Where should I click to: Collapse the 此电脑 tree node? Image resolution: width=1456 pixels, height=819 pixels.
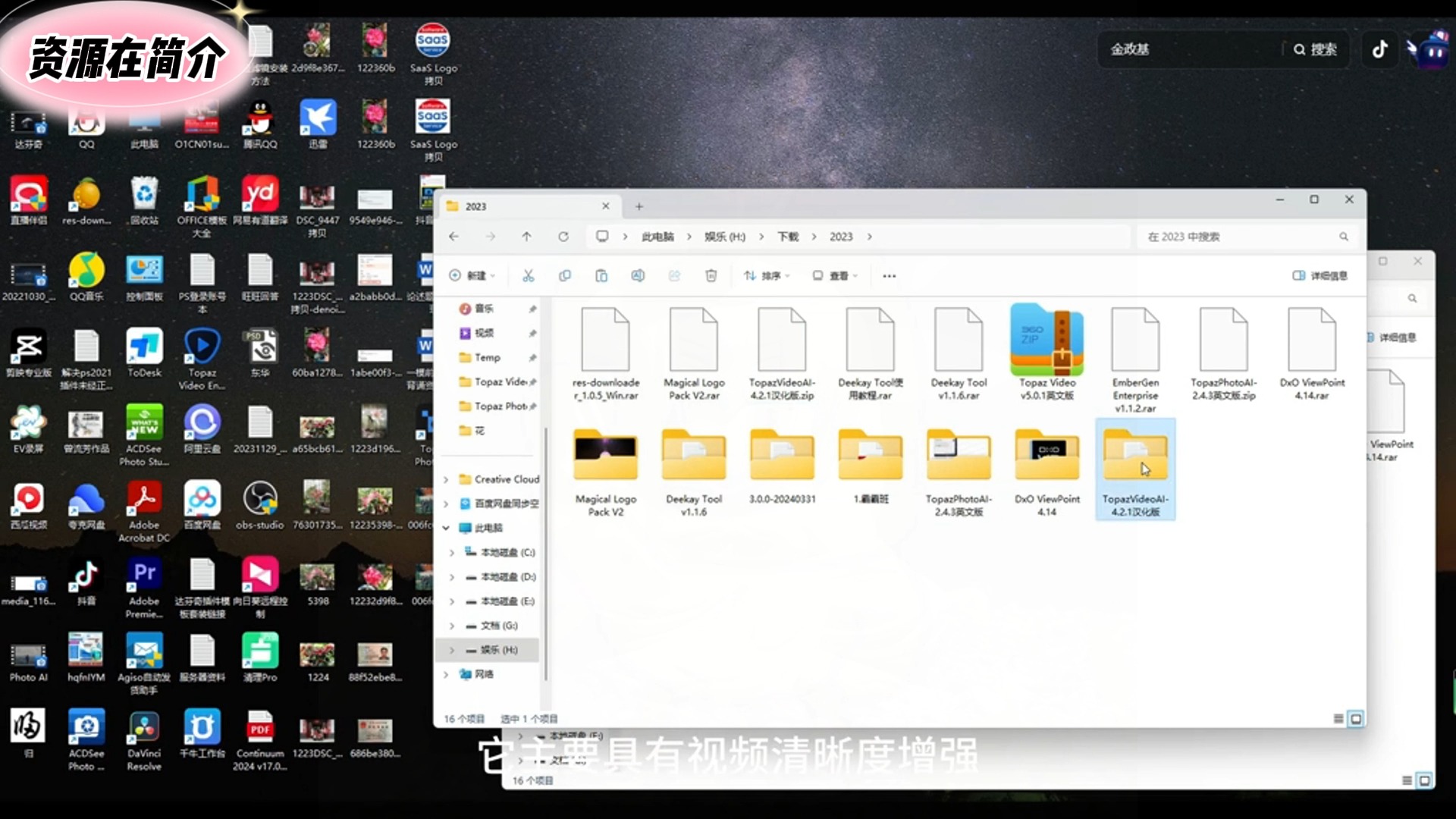point(446,528)
